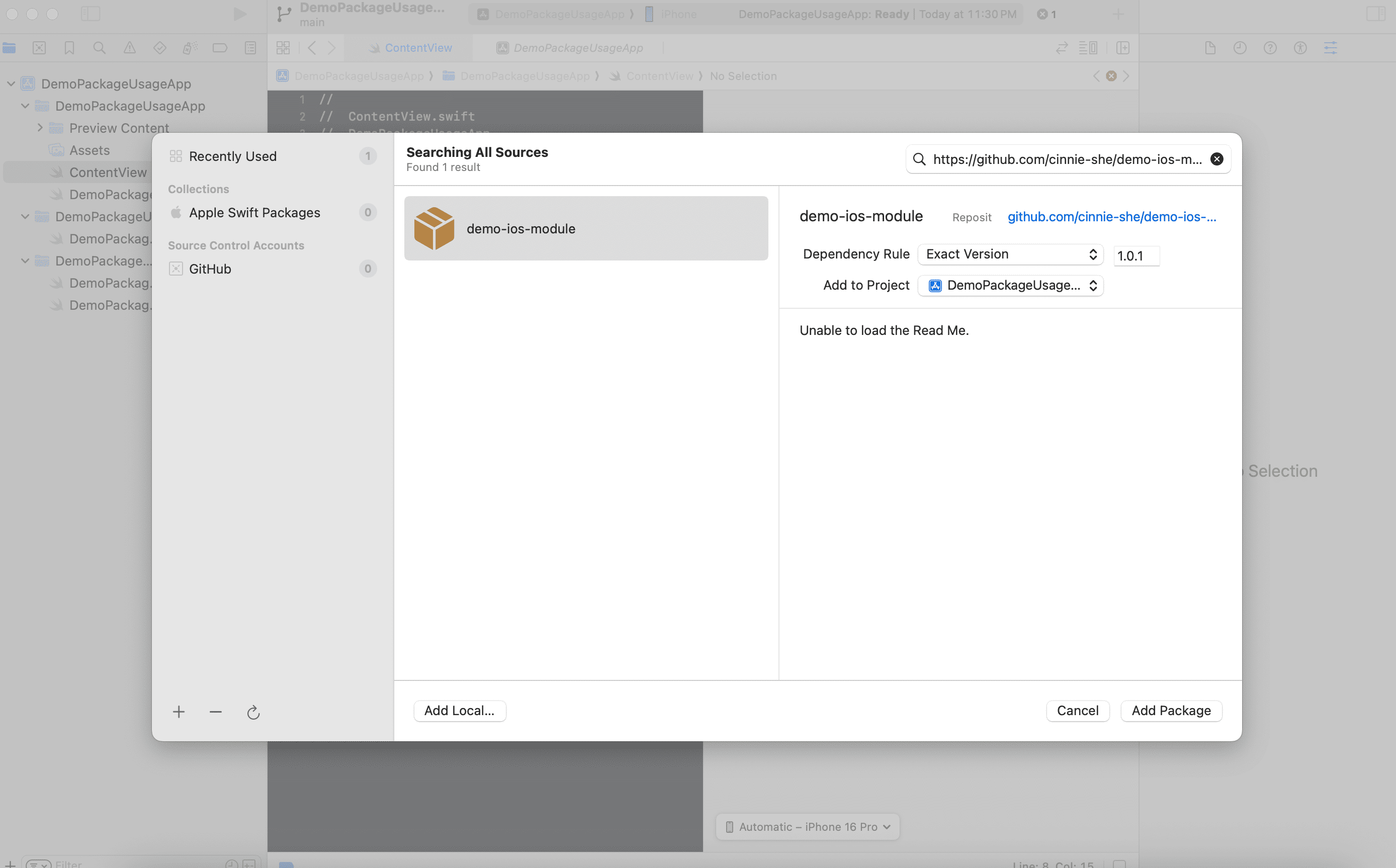Open the Exact Version dependency rule dropdown
The image size is (1396, 868).
pyautogui.click(x=1010, y=254)
